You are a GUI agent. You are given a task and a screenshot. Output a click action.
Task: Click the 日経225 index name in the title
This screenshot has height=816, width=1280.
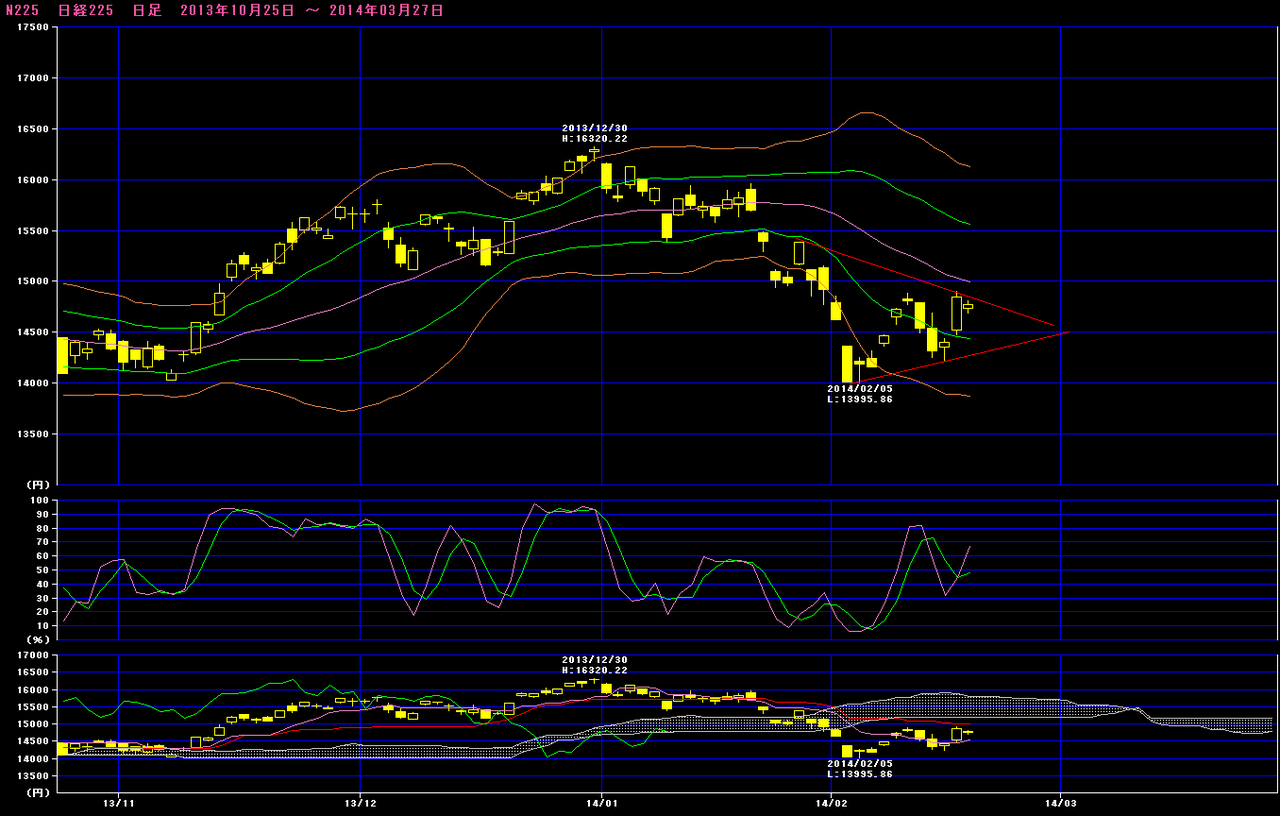[x=86, y=10]
